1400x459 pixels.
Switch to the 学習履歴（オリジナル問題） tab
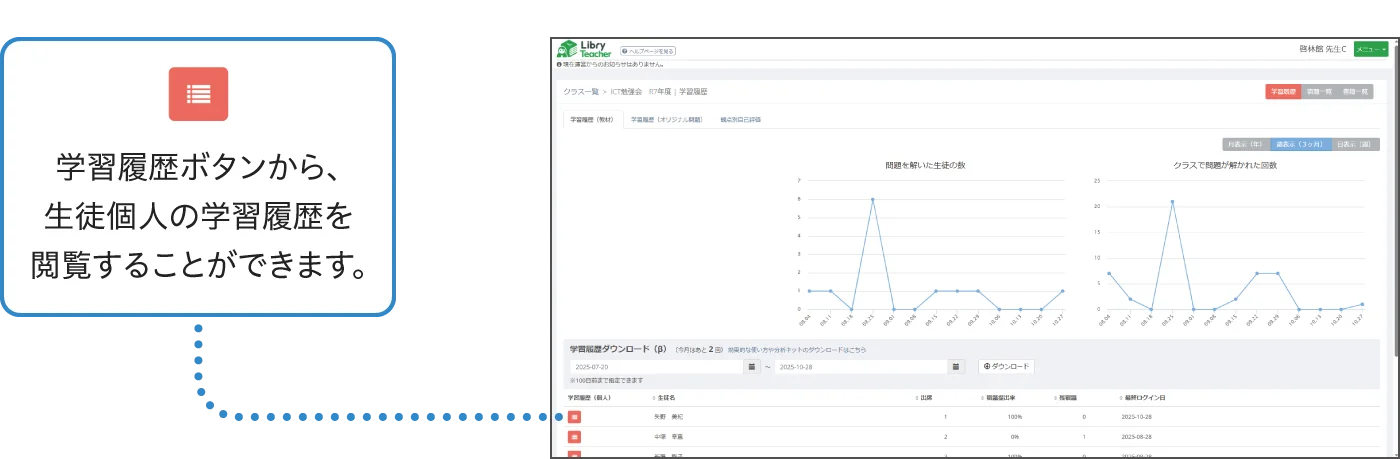click(x=666, y=119)
